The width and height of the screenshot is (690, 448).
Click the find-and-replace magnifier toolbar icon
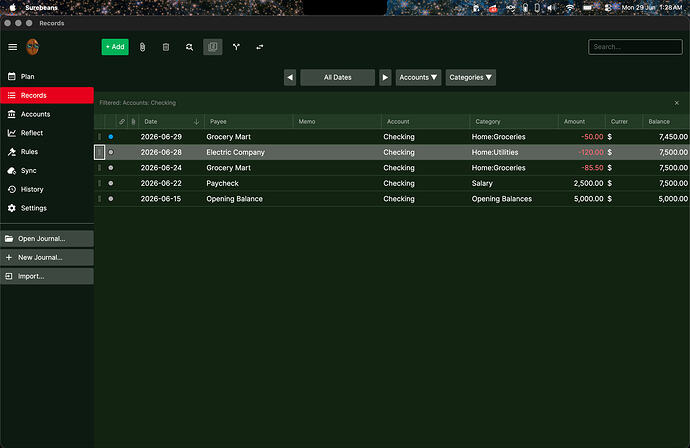coord(189,47)
